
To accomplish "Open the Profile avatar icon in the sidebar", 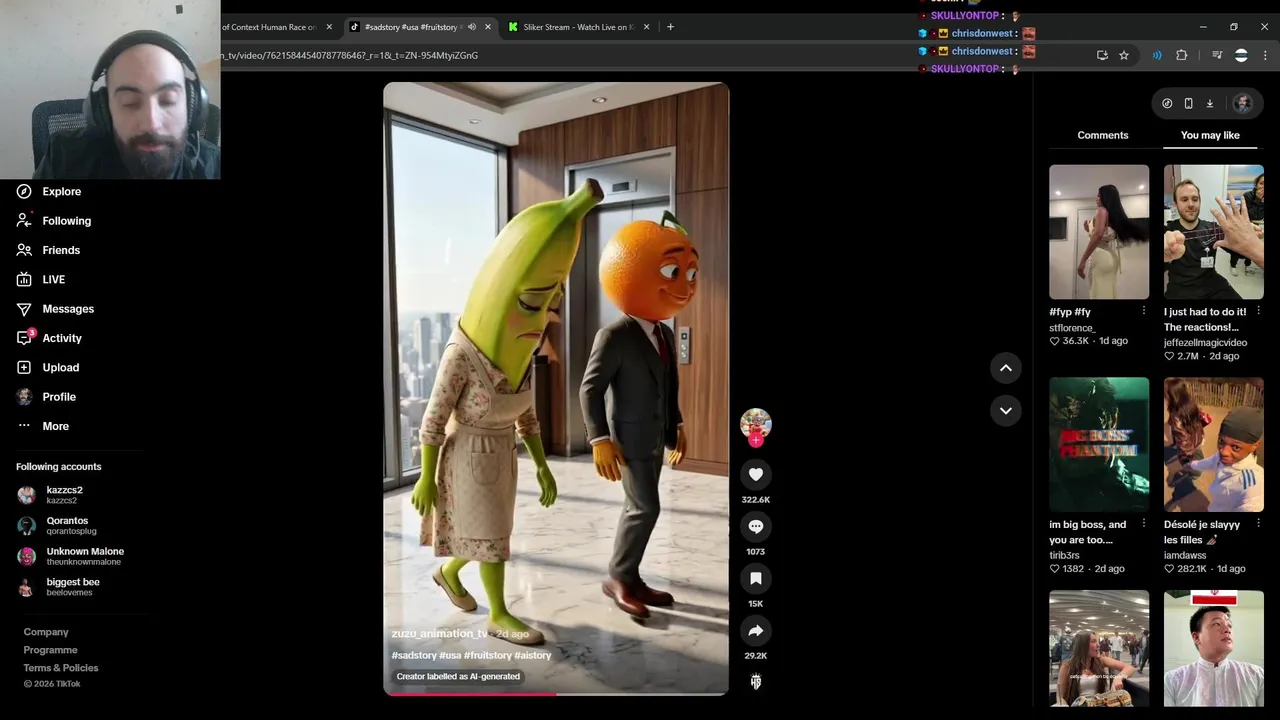I will pyautogui.click(x=24, y=396).
